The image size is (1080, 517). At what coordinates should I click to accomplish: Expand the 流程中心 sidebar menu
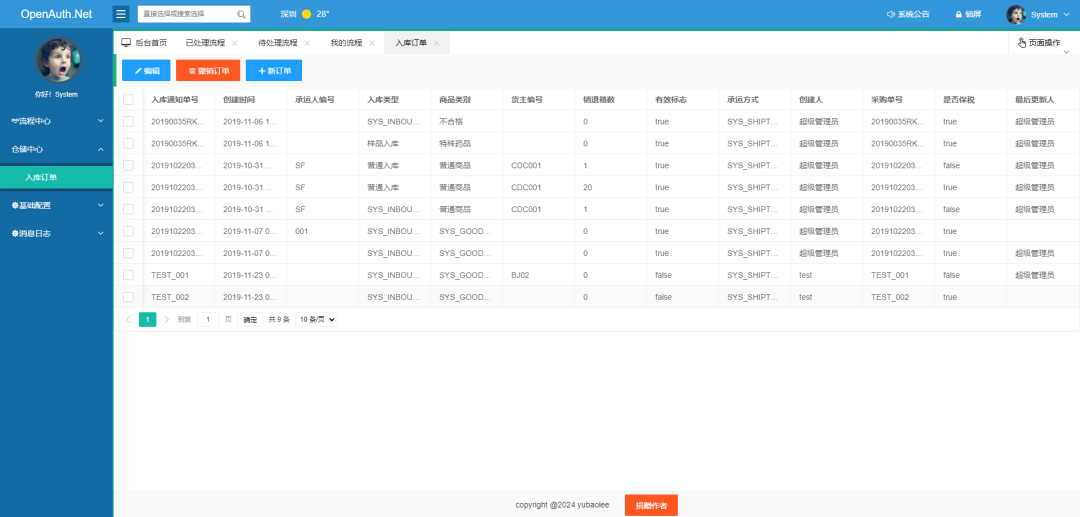(x=56, y=121)
